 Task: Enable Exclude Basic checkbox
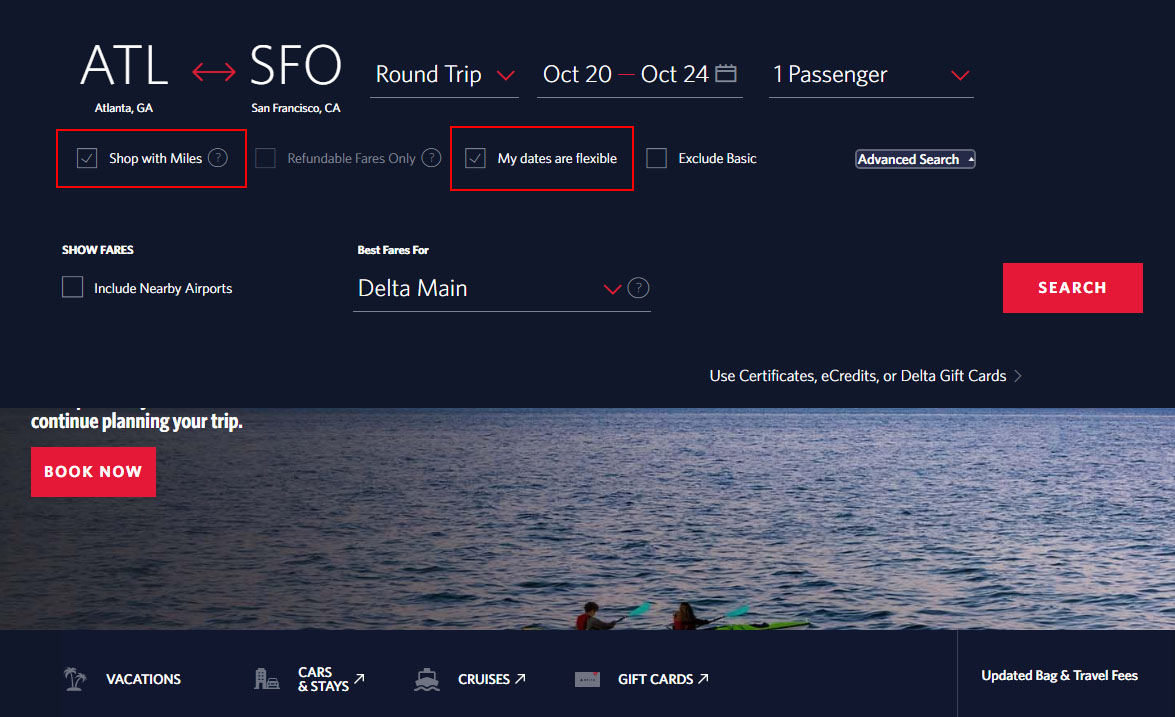click(657, 158)
